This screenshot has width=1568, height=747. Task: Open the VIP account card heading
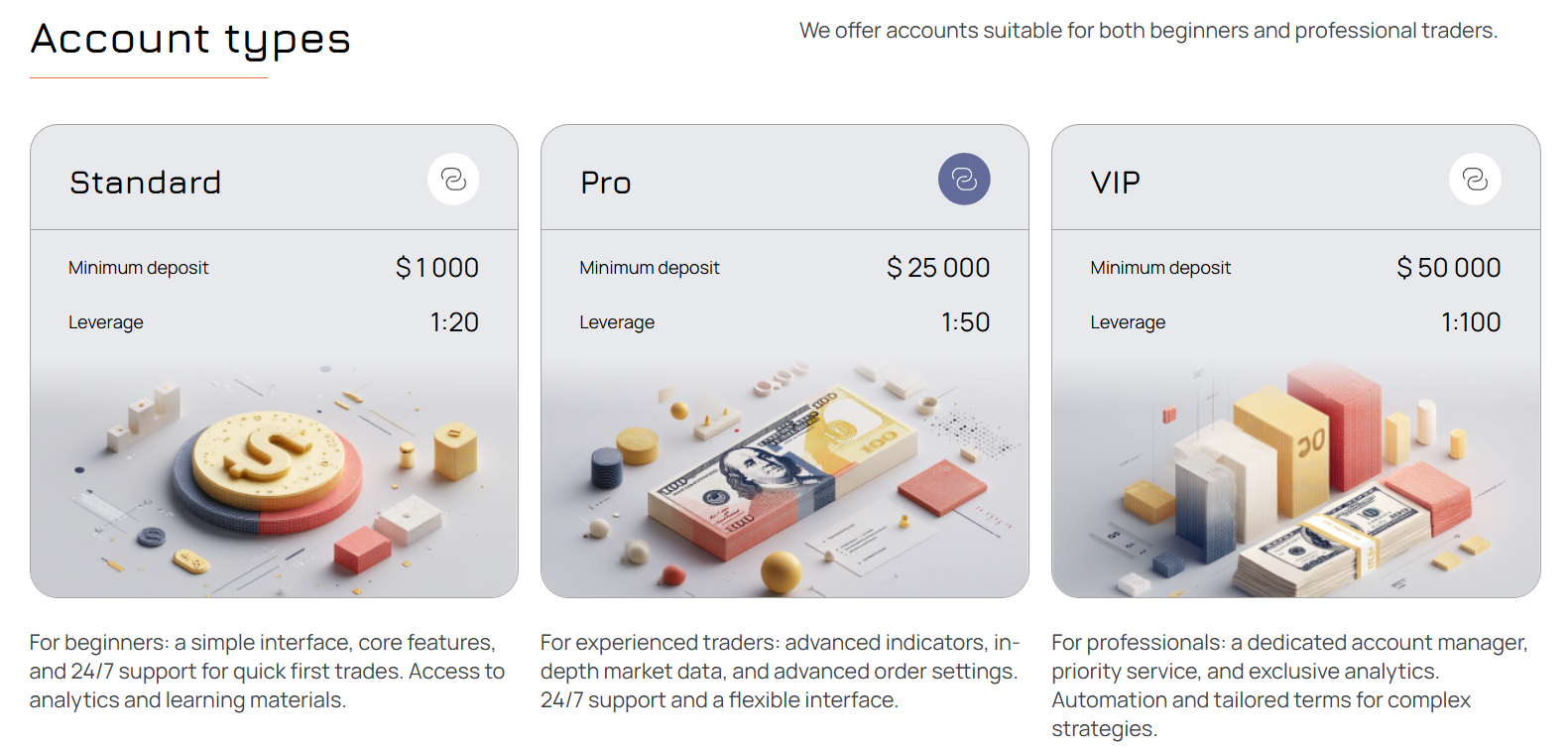1116,183
